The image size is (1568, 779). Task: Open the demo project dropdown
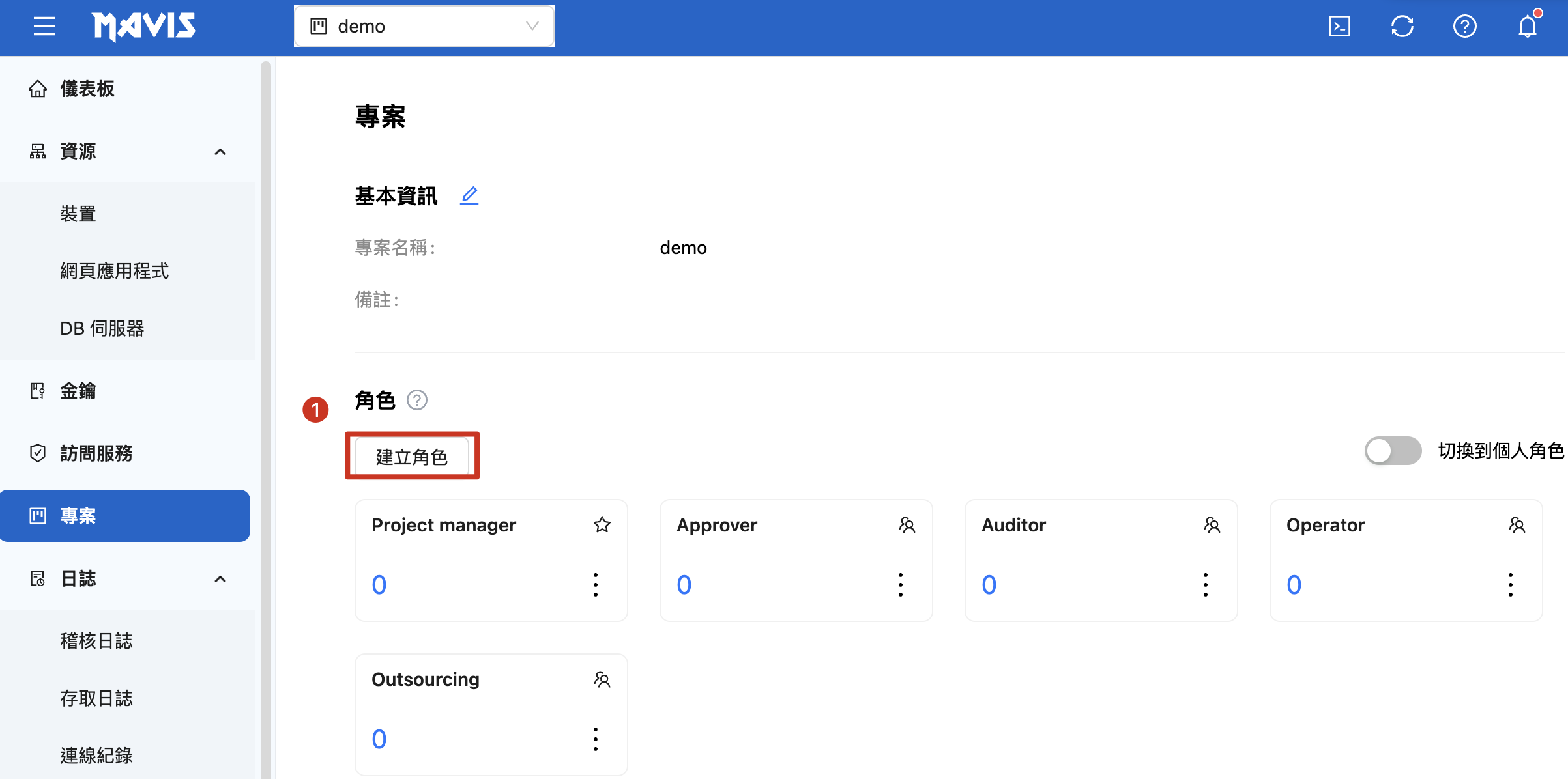coord(424,27)
